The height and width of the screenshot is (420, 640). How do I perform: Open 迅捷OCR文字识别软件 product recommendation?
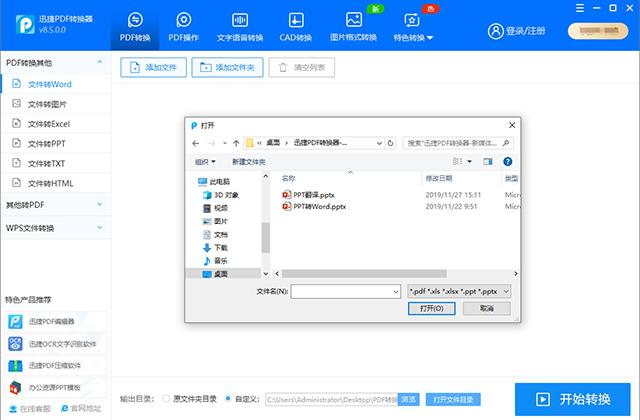coord(56,344)
